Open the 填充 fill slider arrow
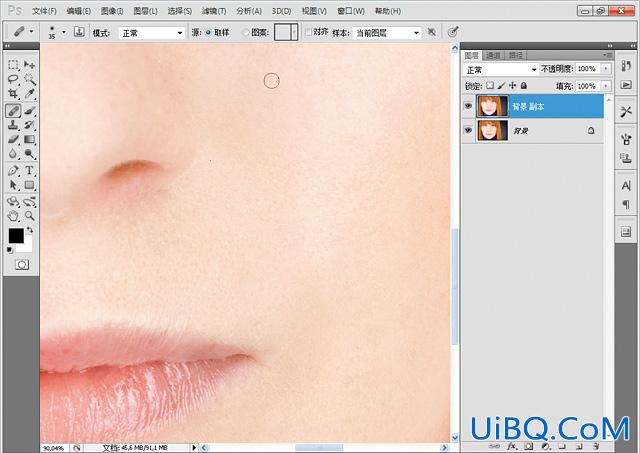This screenshot has width=640, height=453. (606, 86)
